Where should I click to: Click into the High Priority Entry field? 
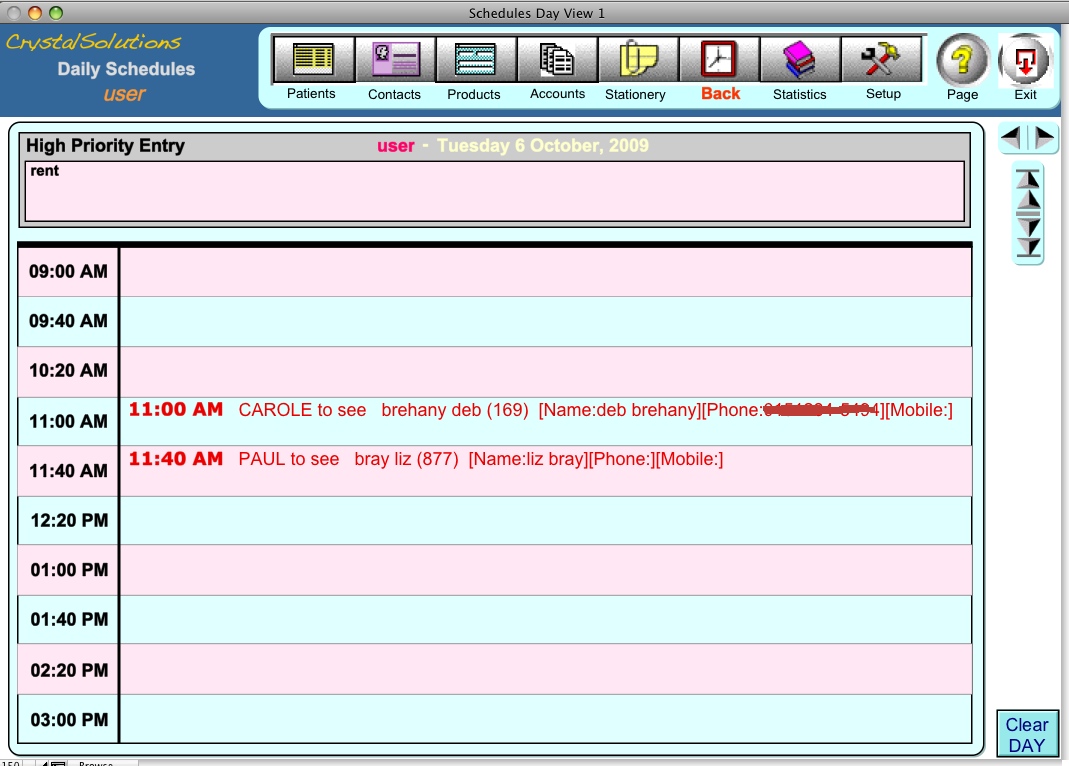pyautogui.click(x=494, y=192)
